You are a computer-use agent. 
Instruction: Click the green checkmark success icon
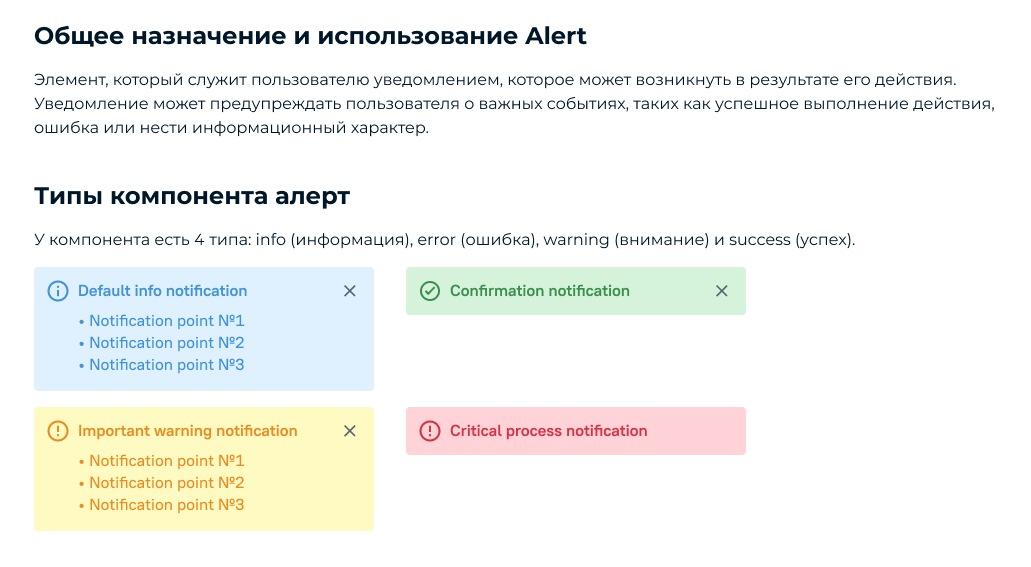click(x=430, y=291)
